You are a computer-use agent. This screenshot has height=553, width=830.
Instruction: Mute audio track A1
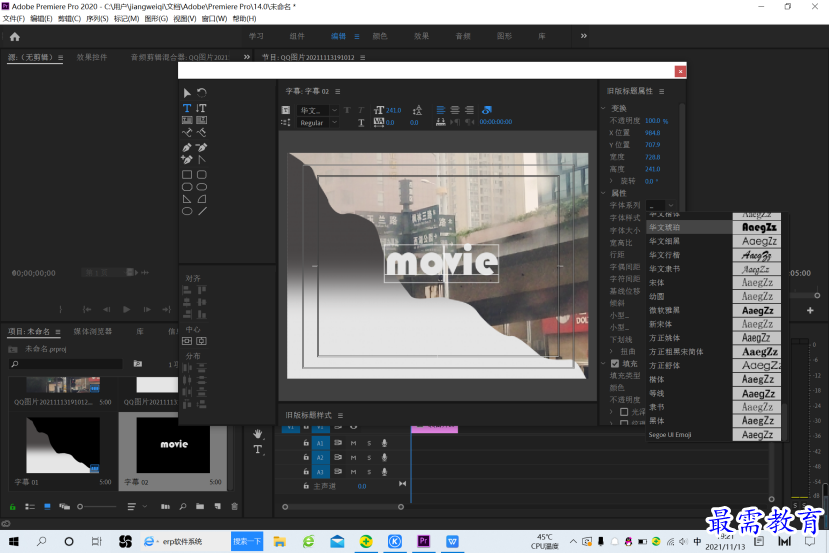(353, 443)
